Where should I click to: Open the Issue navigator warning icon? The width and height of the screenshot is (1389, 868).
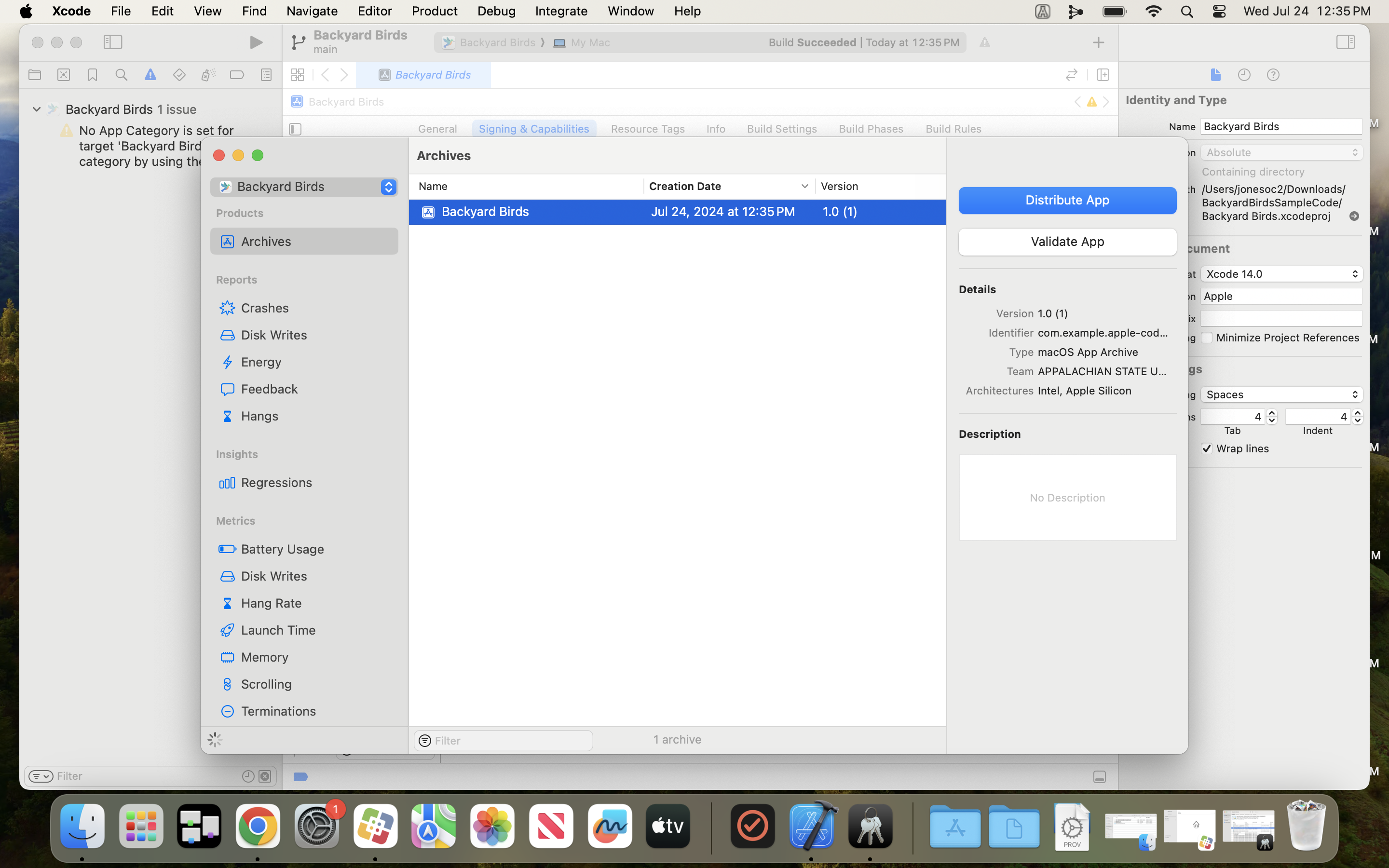[x=150, y=75]
